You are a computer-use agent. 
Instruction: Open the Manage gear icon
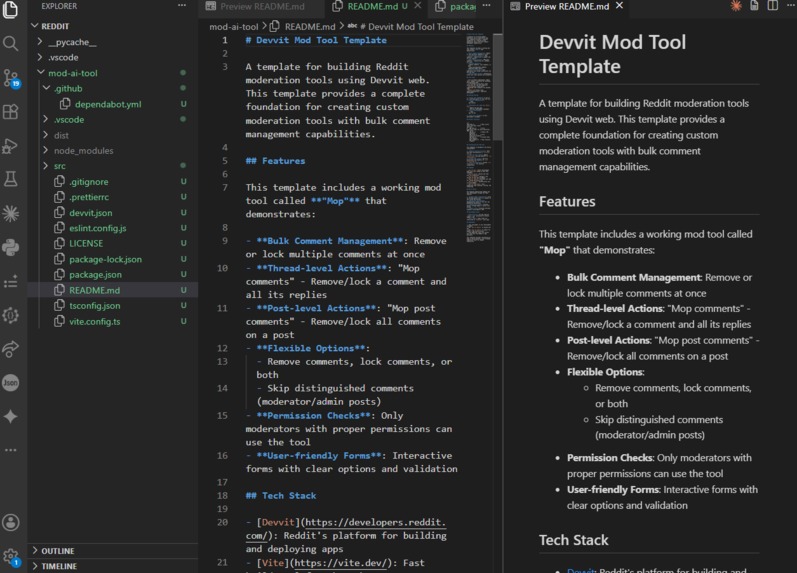(11, 556)
